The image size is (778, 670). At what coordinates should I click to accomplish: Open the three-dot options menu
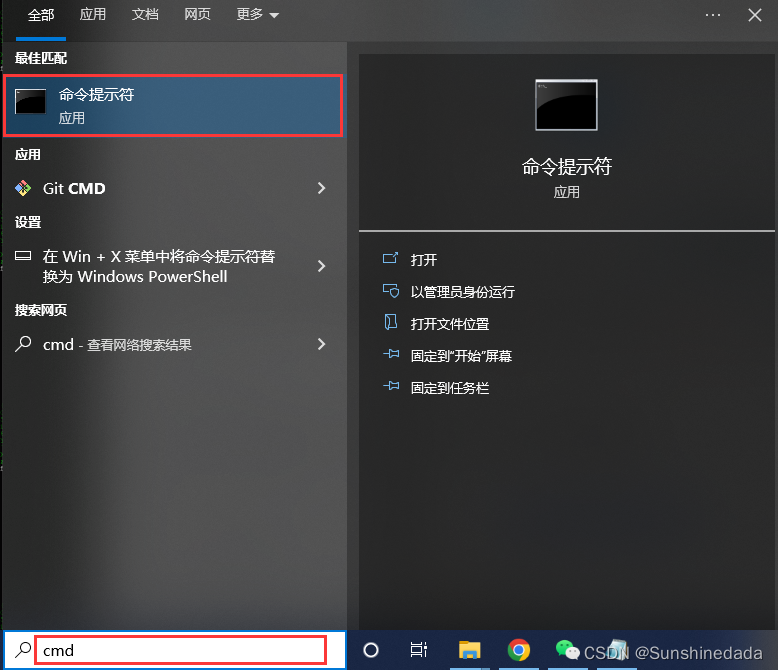pyautogui.click(x=713, y=15)
